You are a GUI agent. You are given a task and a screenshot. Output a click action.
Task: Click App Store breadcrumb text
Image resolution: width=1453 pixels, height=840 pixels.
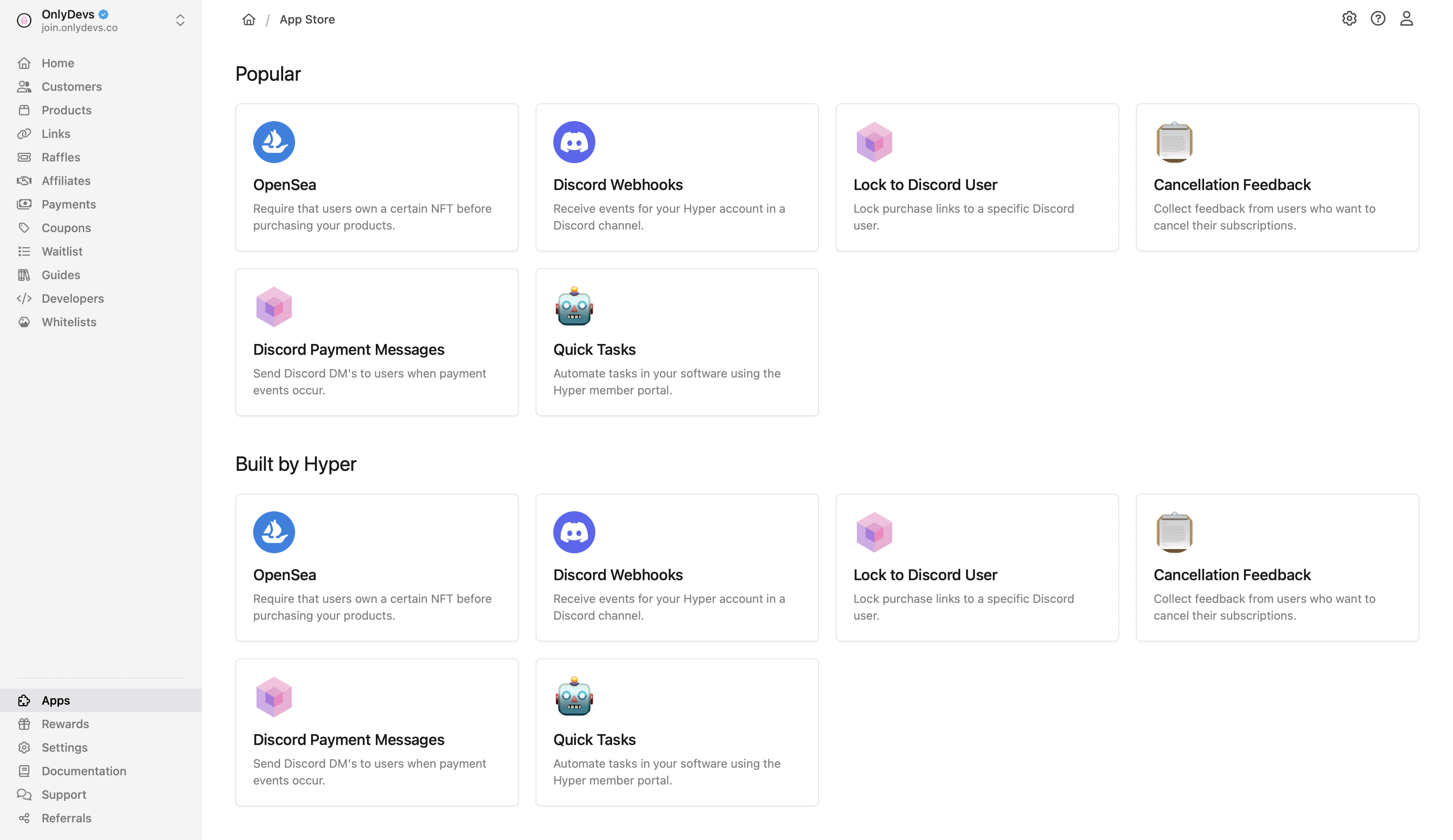click(x=307, y=20)
